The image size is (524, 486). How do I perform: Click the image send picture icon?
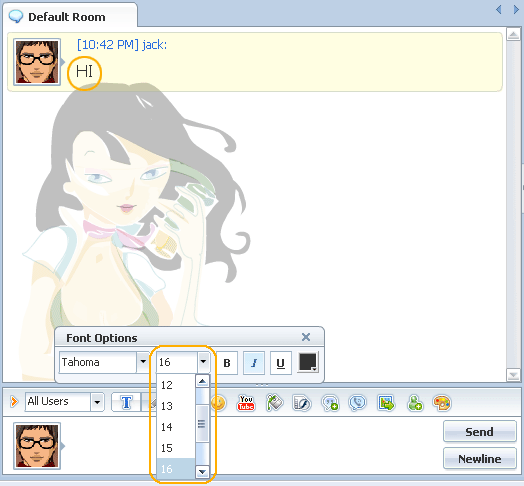click(x=386, y=402)
